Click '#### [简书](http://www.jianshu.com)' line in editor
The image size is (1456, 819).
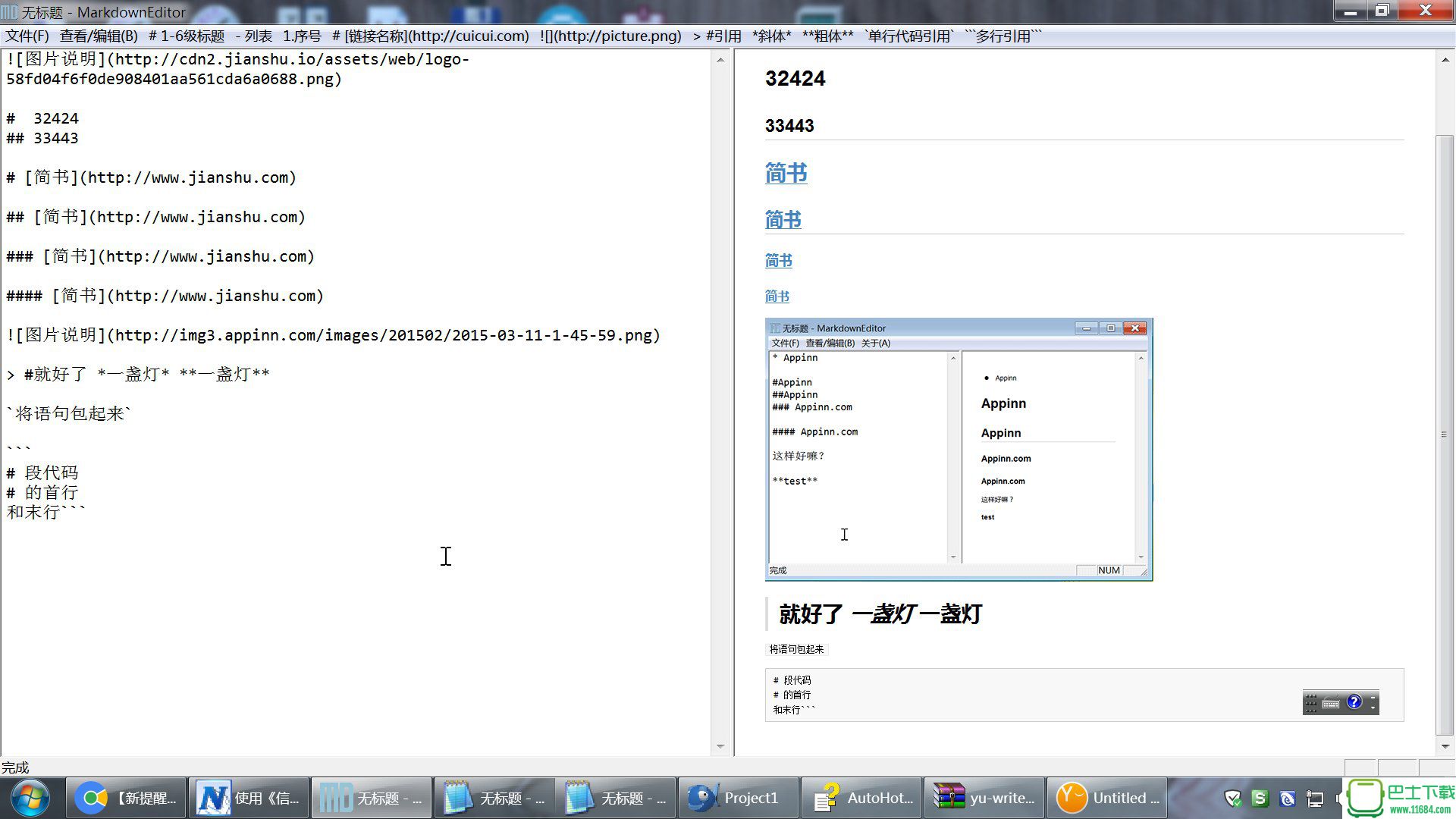coord(165,296)
